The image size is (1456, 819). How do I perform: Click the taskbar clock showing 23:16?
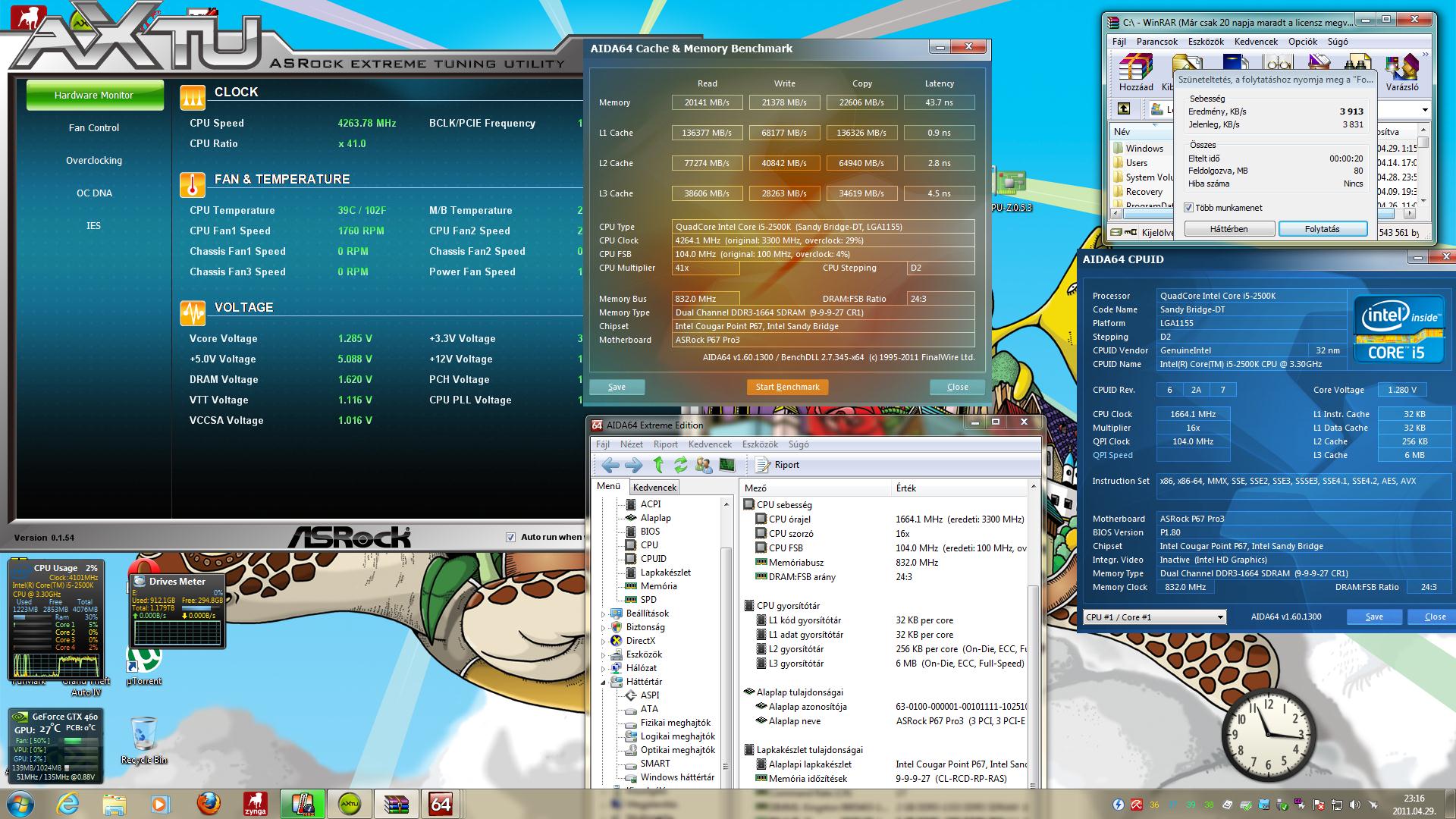point(1414,804)
